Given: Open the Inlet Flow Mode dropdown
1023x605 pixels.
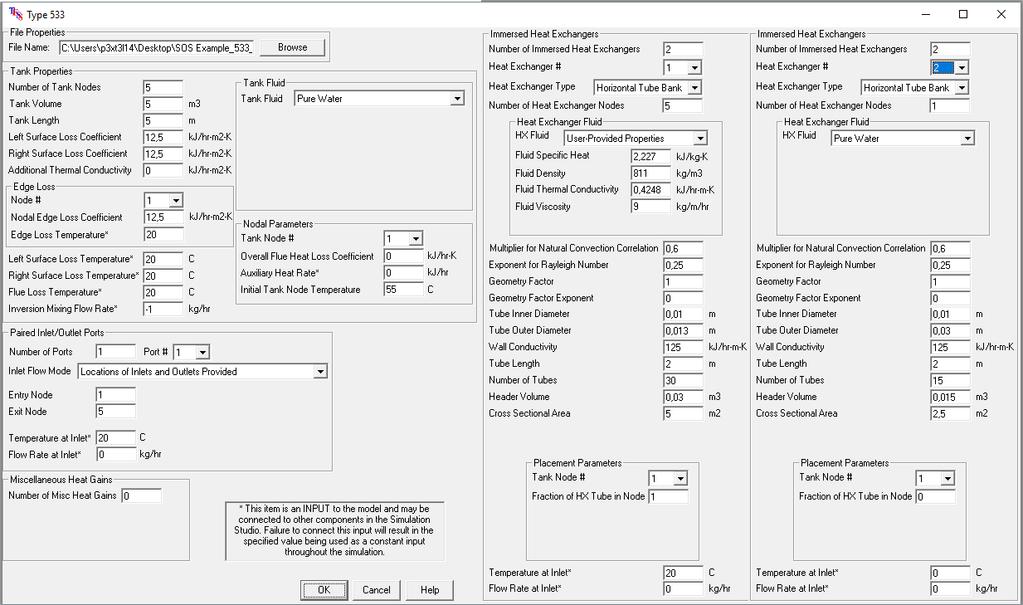Looking at the screenshot, I should tap(320, 372).
